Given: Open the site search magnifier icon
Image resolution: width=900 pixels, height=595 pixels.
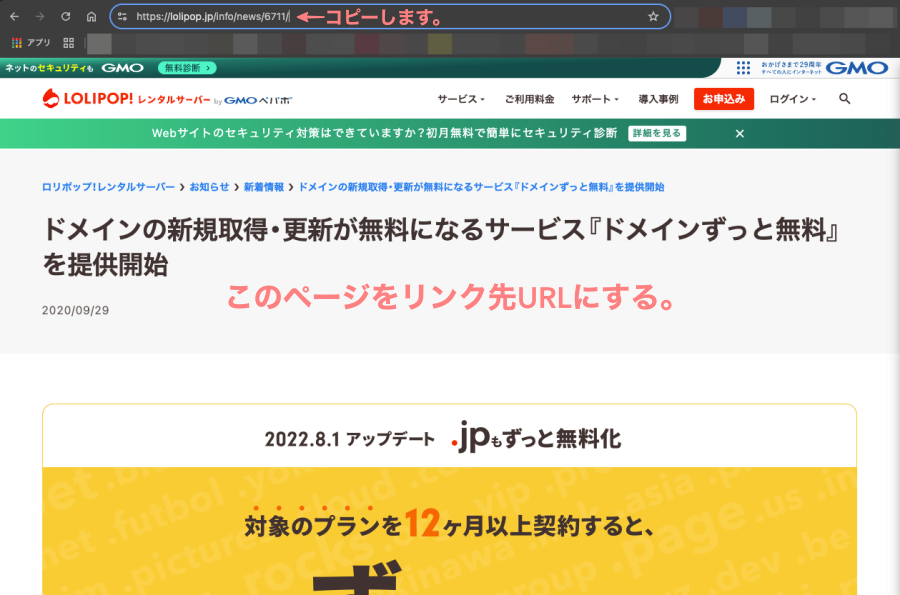Looking at the screenshot, I should [x=844, y=99].
